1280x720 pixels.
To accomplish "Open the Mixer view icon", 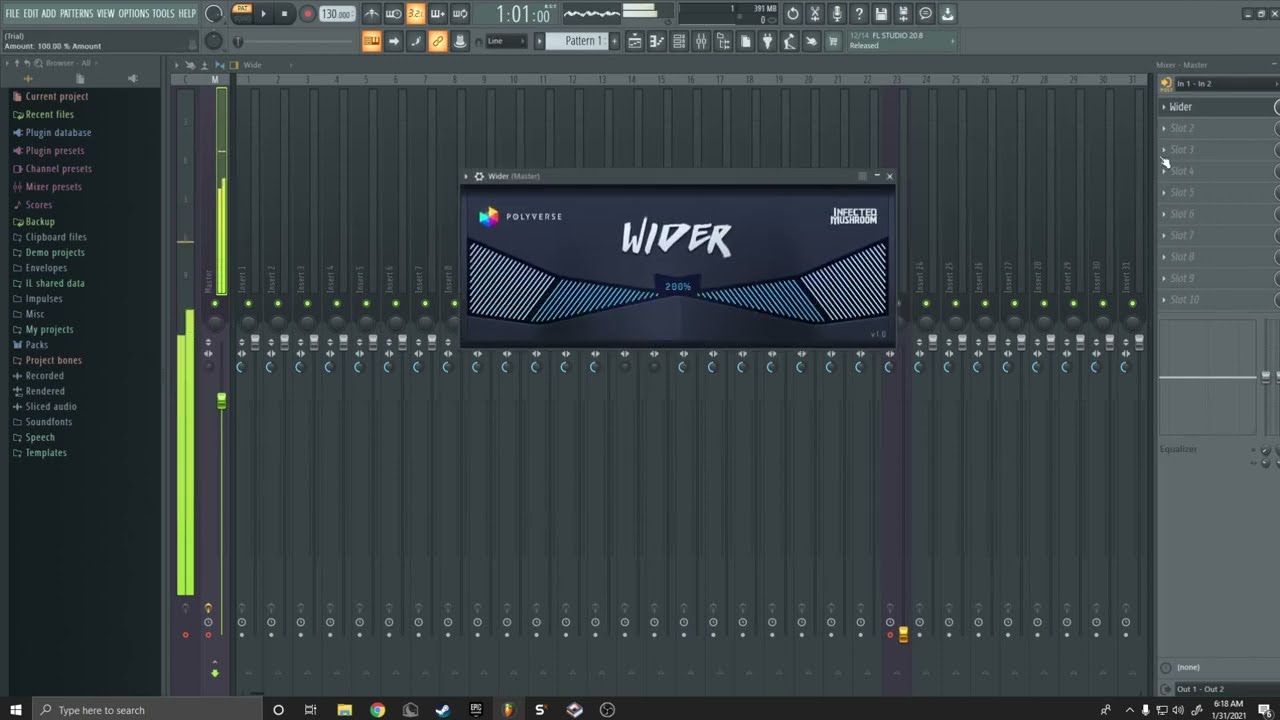I will [701, 41].
